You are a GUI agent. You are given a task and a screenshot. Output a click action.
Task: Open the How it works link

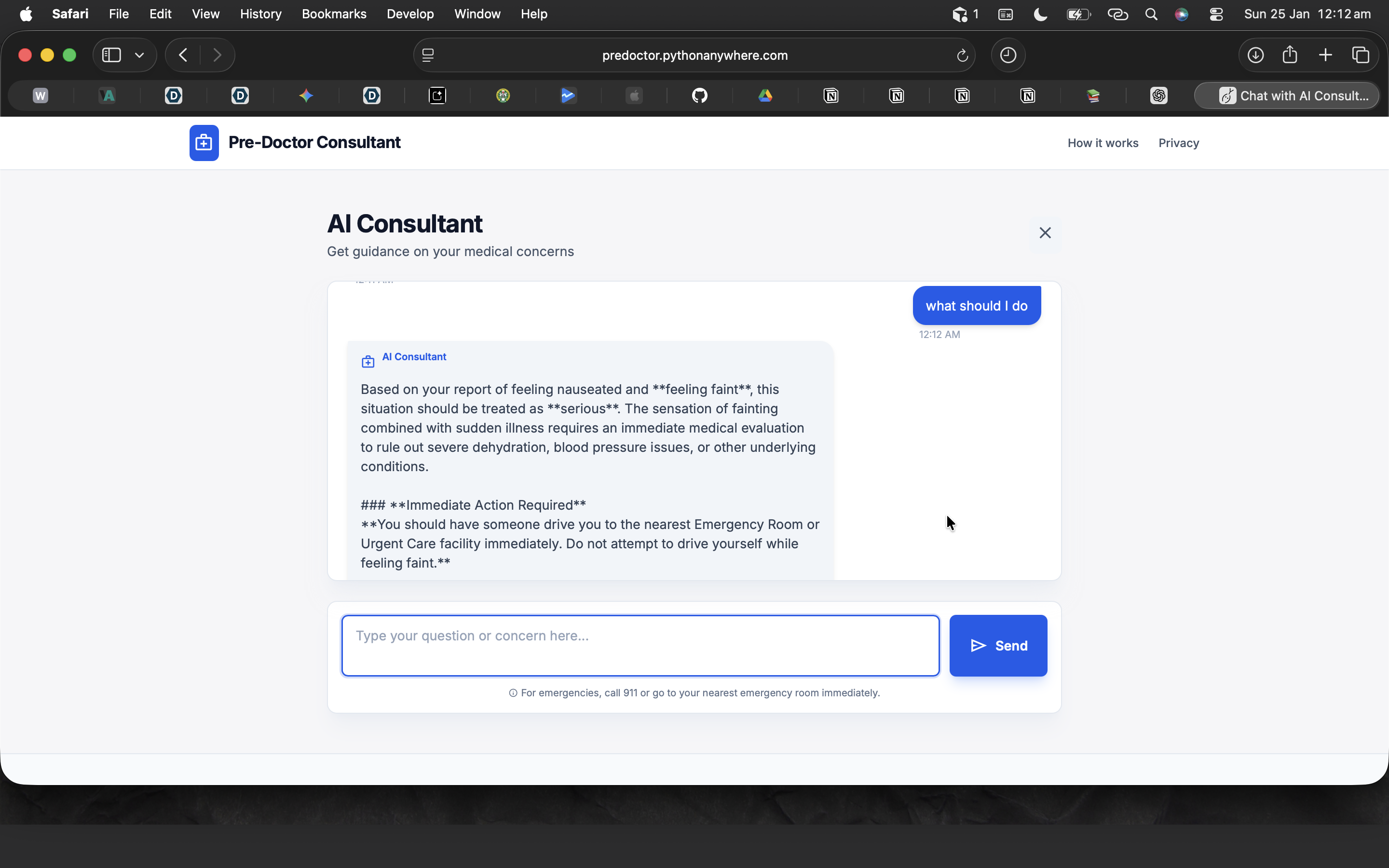point(1102,143)
